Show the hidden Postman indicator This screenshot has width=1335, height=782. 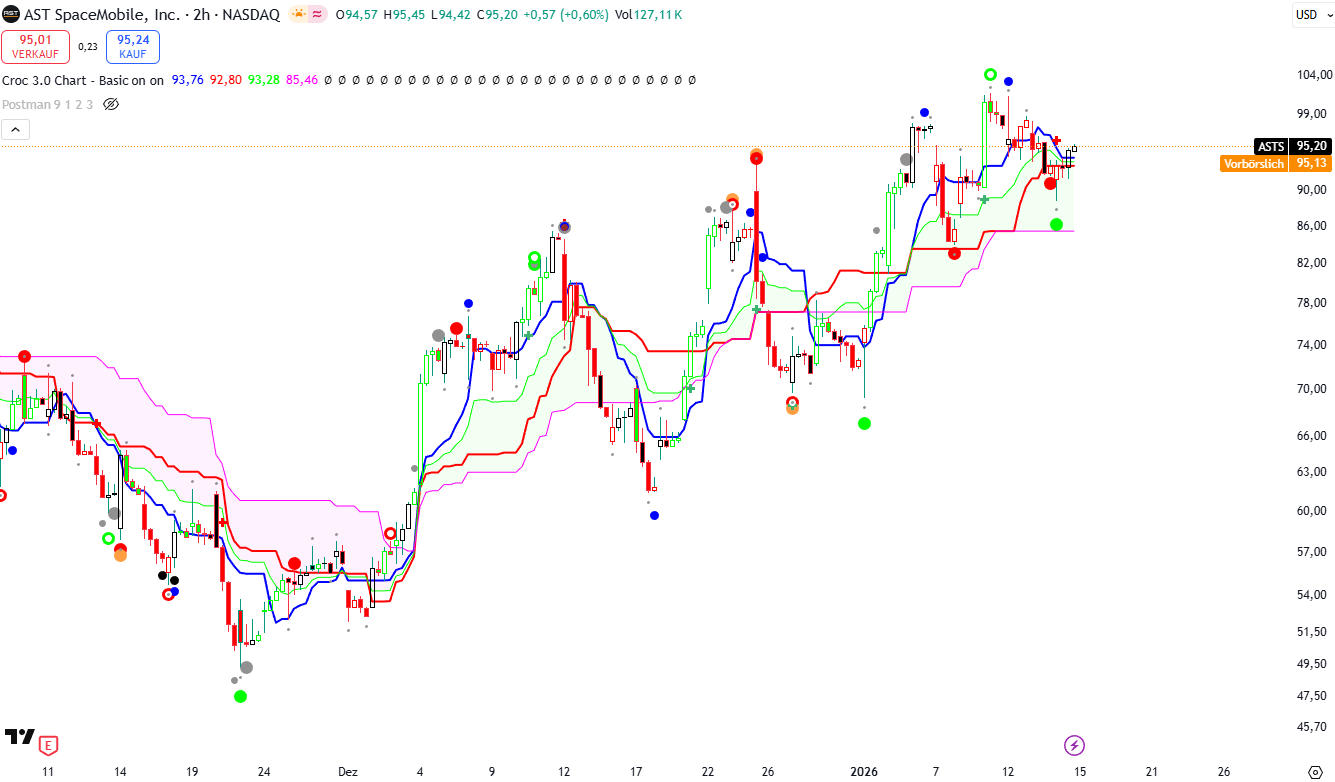coord(111,104)
